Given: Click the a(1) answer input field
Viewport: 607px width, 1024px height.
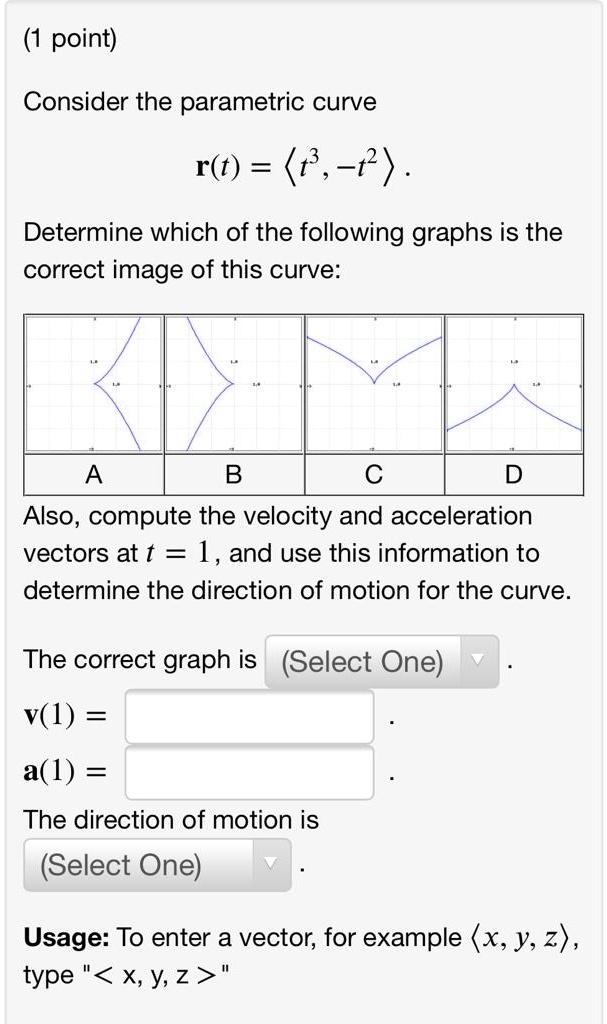Looking at the screenshot, I should 248,770.
